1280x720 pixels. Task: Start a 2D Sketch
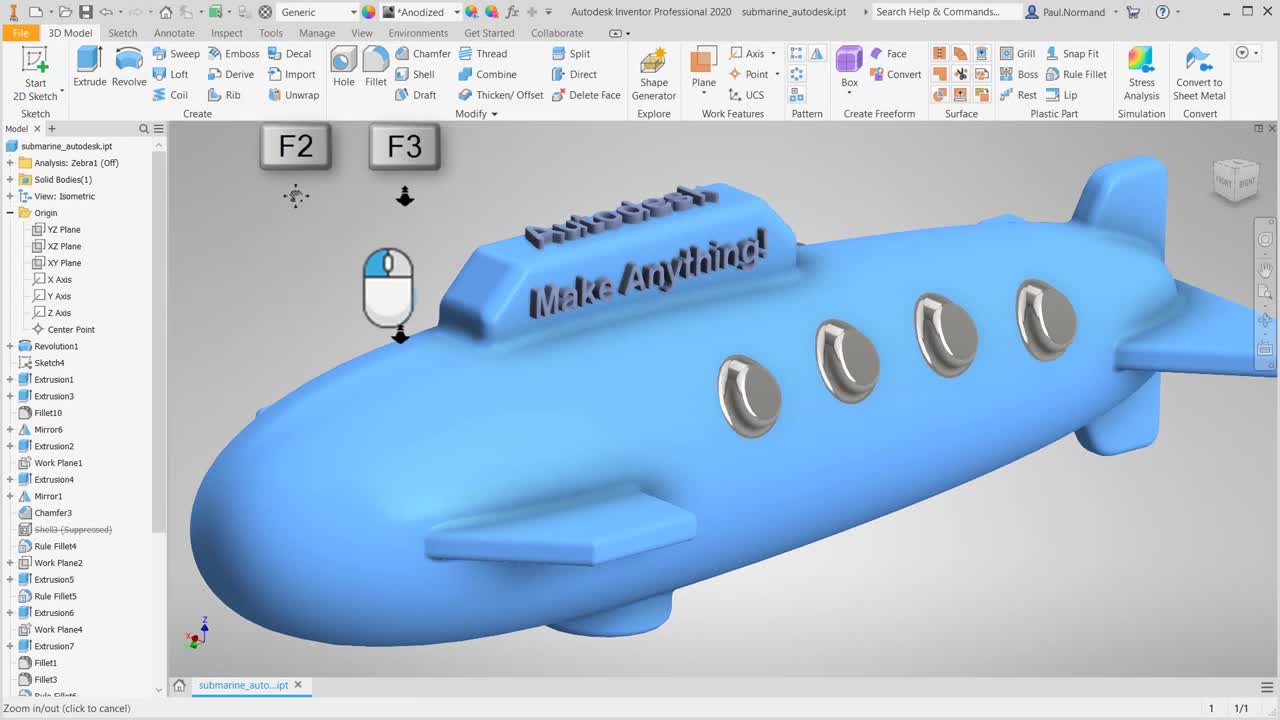tap(35, 73)
